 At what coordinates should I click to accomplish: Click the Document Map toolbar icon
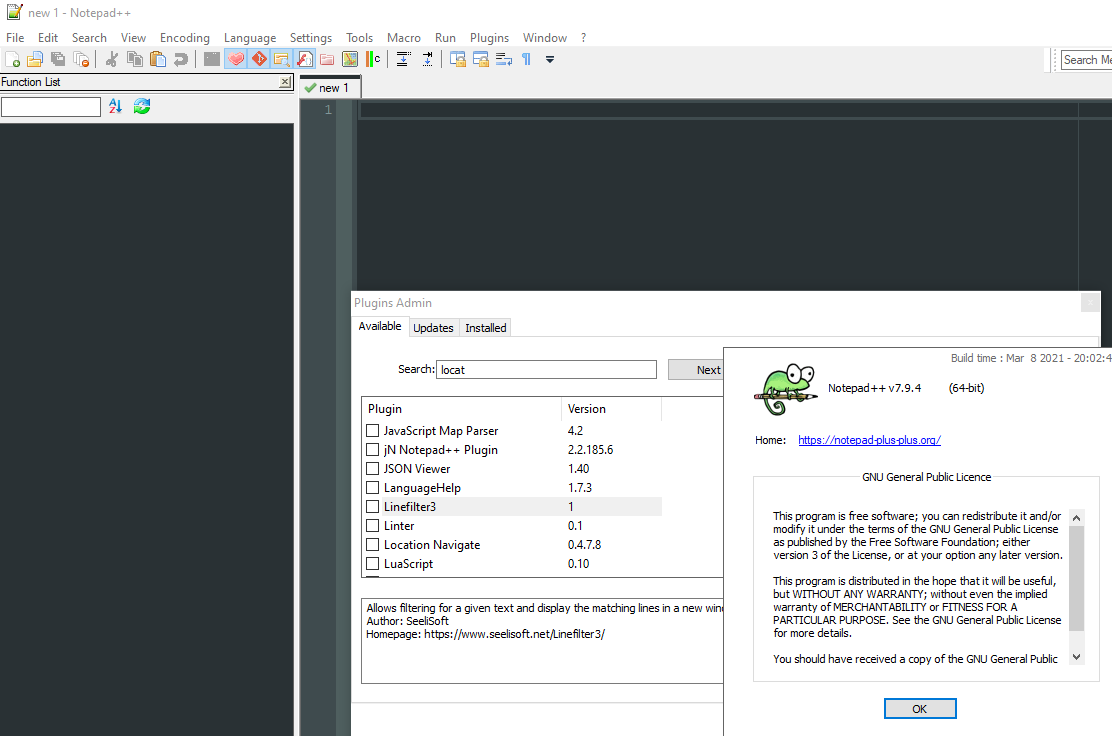pos(350,60)
